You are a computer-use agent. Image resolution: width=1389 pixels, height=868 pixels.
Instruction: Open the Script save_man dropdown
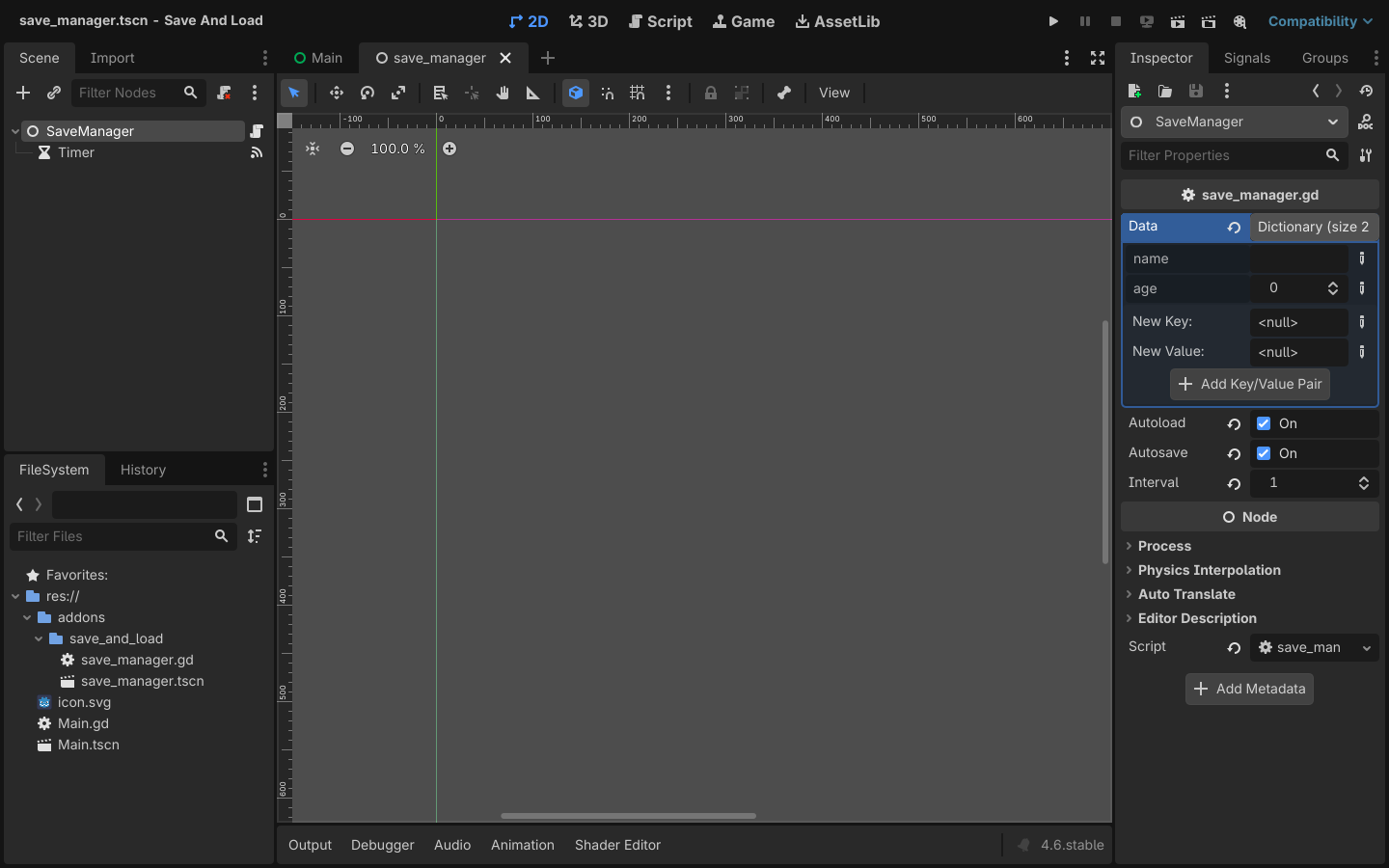1315,647
